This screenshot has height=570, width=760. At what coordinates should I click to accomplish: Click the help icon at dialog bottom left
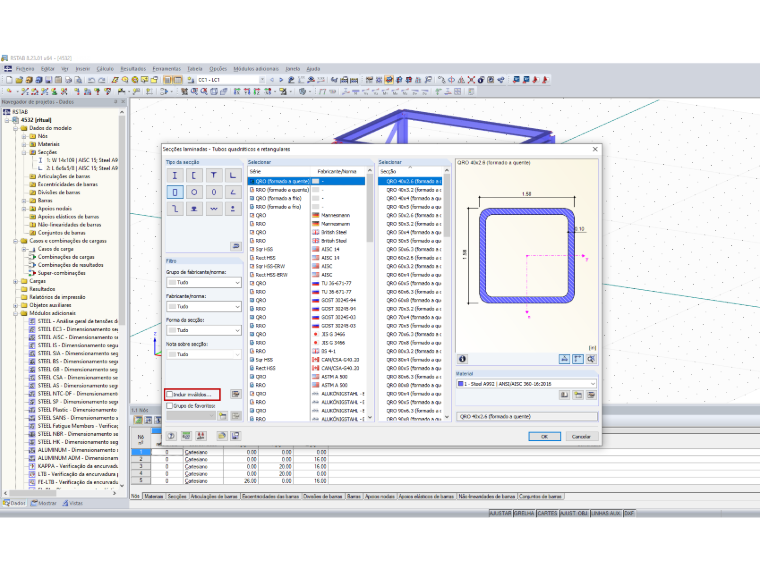click(171, 436)
